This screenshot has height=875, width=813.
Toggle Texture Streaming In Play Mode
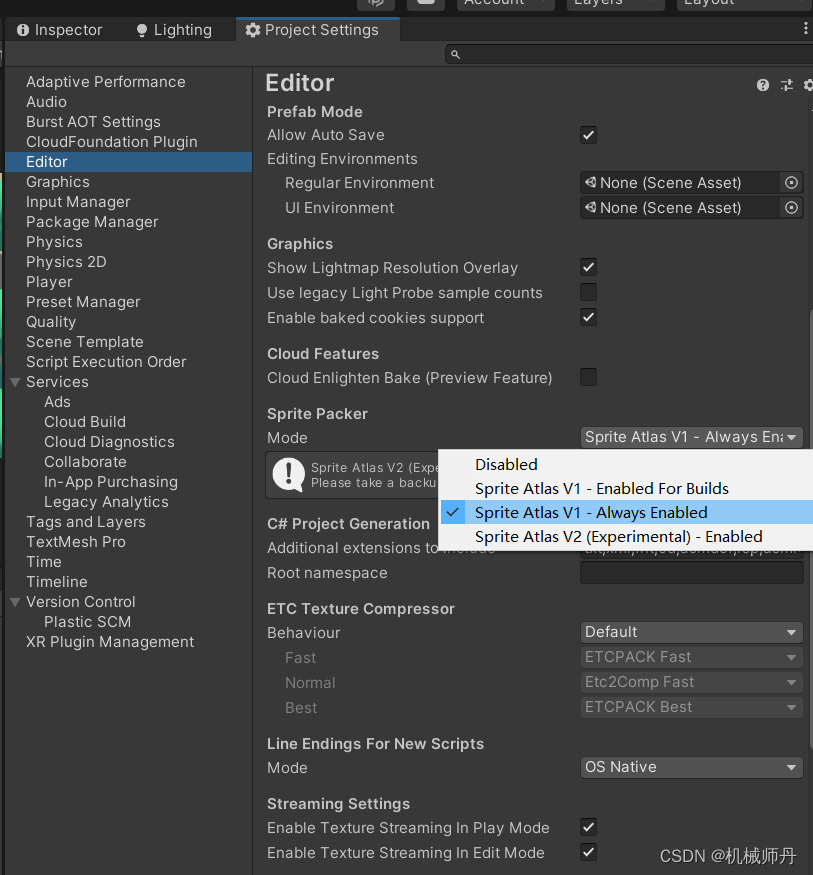[589, 827]
